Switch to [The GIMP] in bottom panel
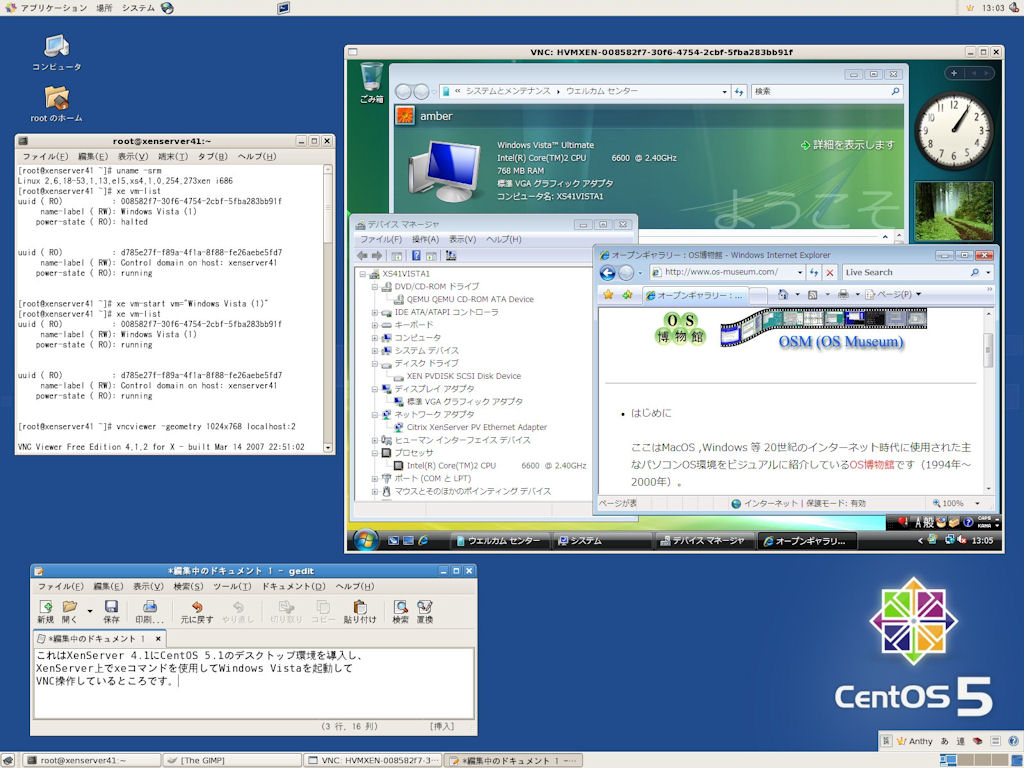 tap(232, 760)
